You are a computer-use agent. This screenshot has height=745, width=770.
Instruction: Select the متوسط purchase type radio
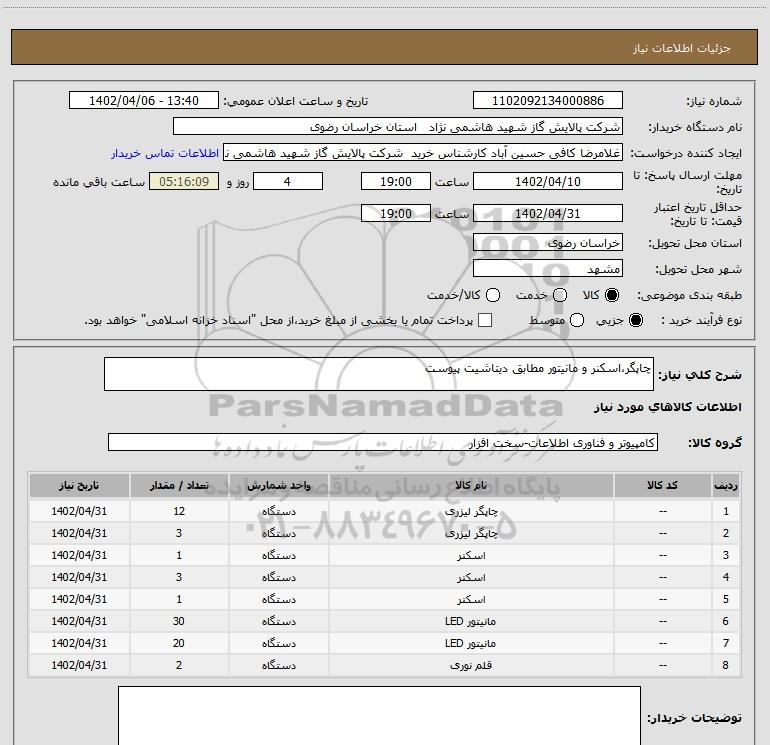577,320
